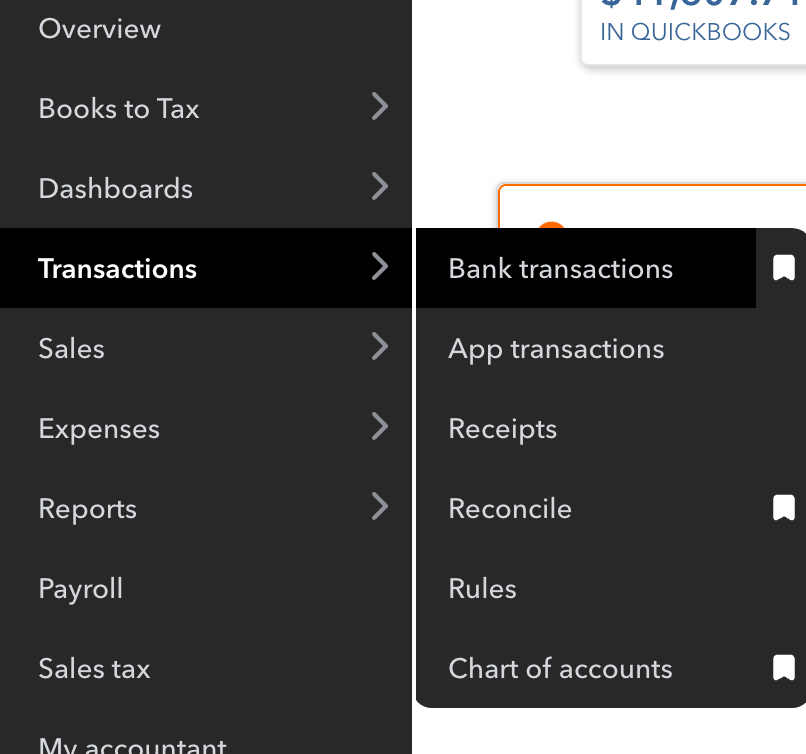Image resolution: width=806 pixels, height=754 pixels.
Task: Pin Chart of accounts using its bookmark icon
Action: tap(783, 667)
